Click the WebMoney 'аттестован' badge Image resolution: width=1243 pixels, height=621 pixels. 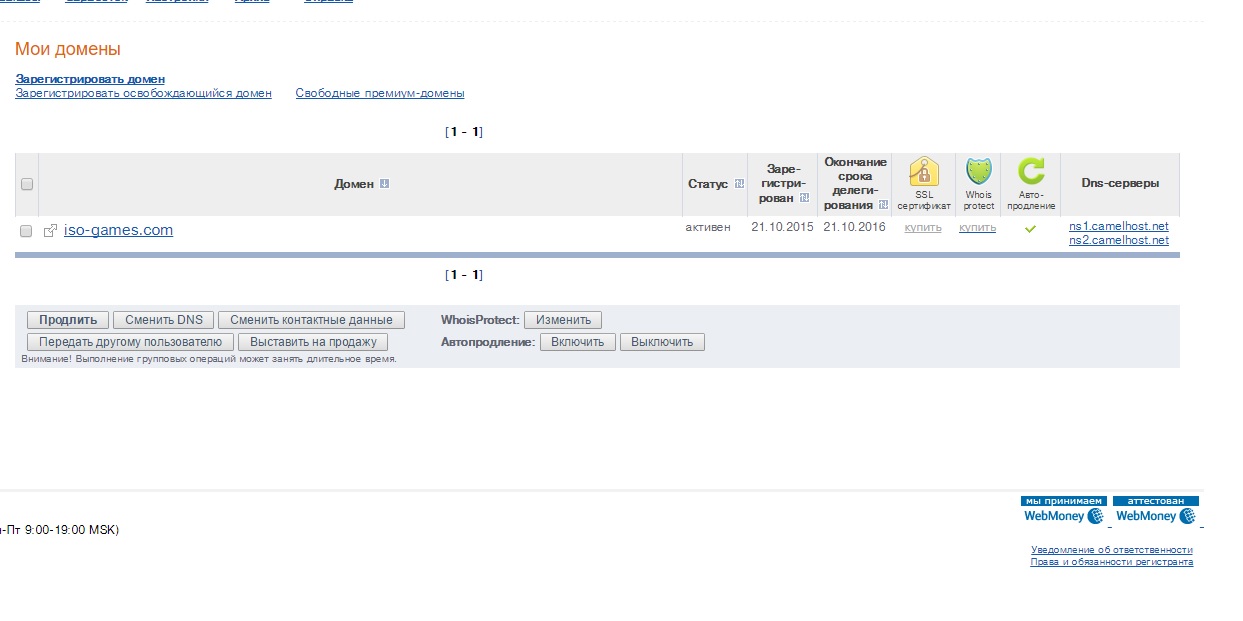point(1155,510)
